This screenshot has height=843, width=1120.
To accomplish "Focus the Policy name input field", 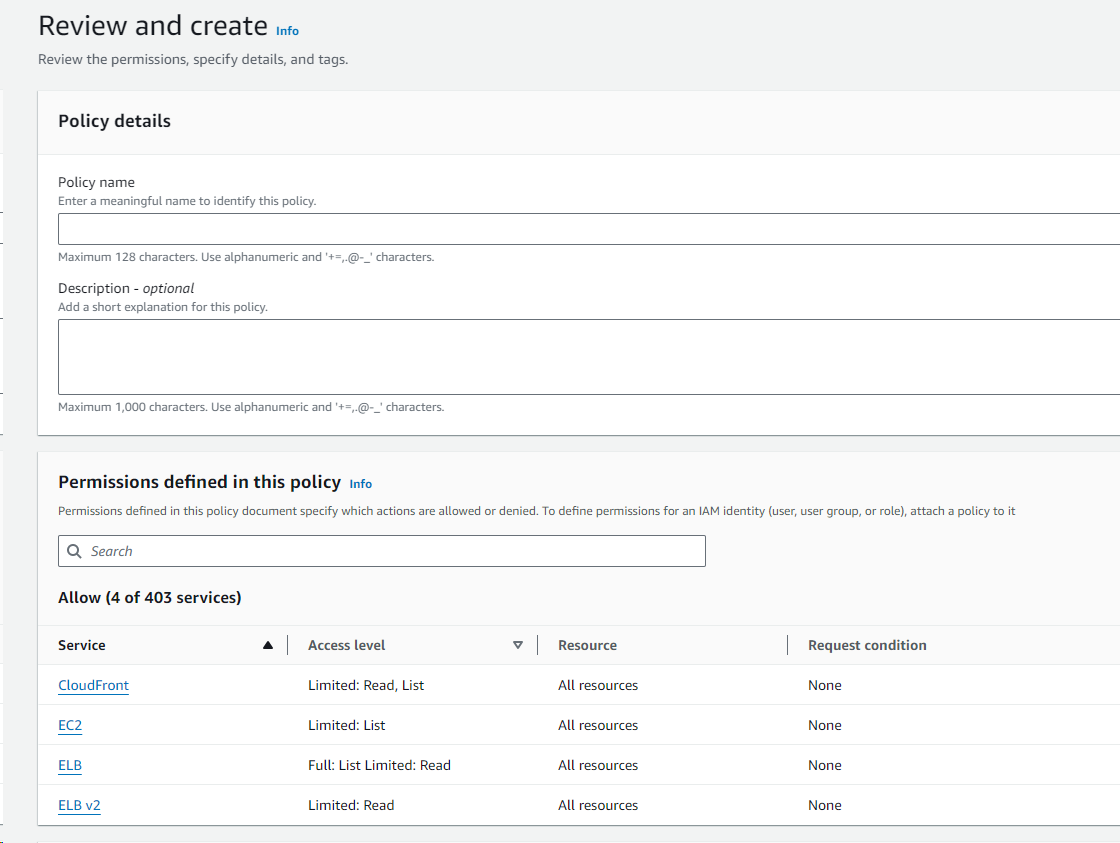I will (x=588, y=229).
